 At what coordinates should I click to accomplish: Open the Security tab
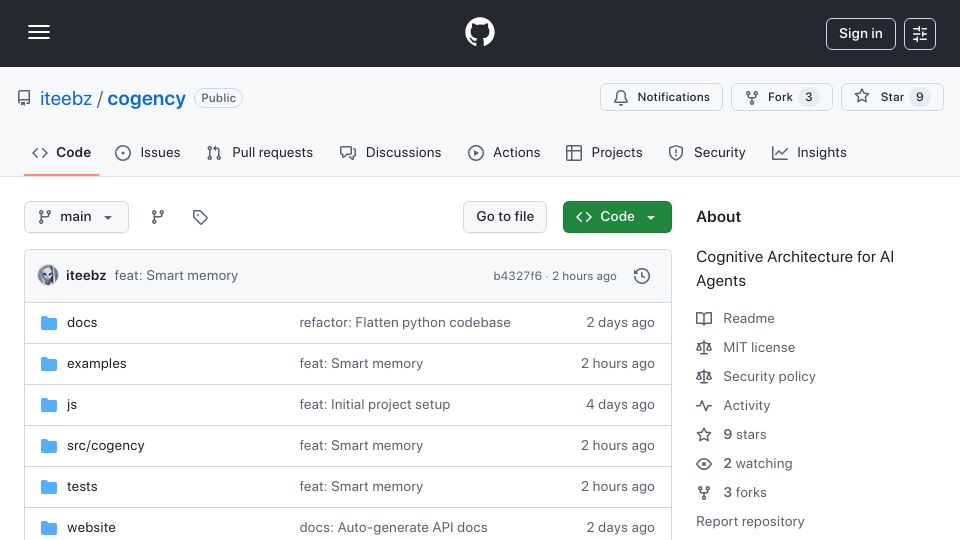707,152
